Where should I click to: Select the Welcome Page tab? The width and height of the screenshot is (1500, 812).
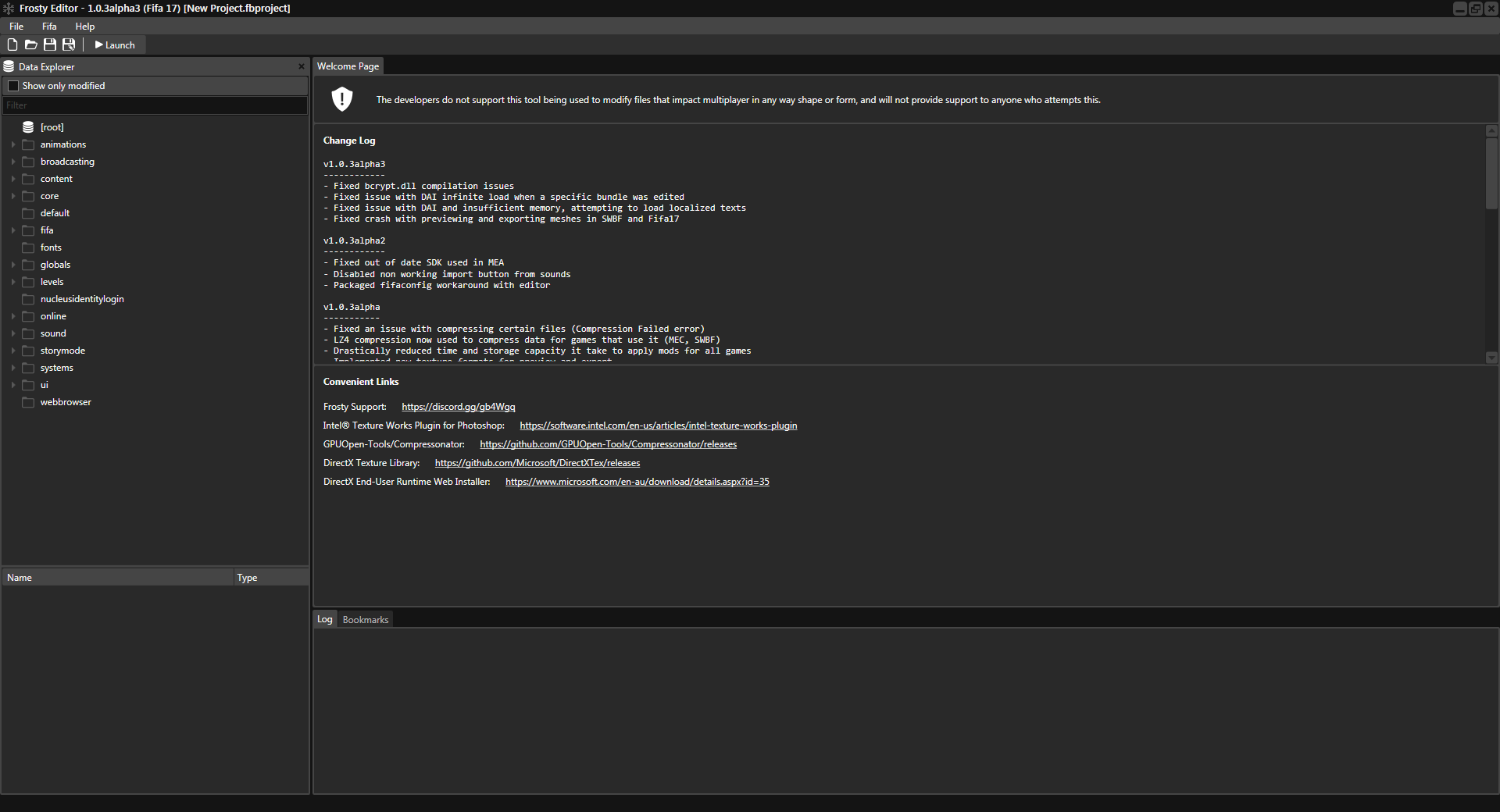point(348,66)
